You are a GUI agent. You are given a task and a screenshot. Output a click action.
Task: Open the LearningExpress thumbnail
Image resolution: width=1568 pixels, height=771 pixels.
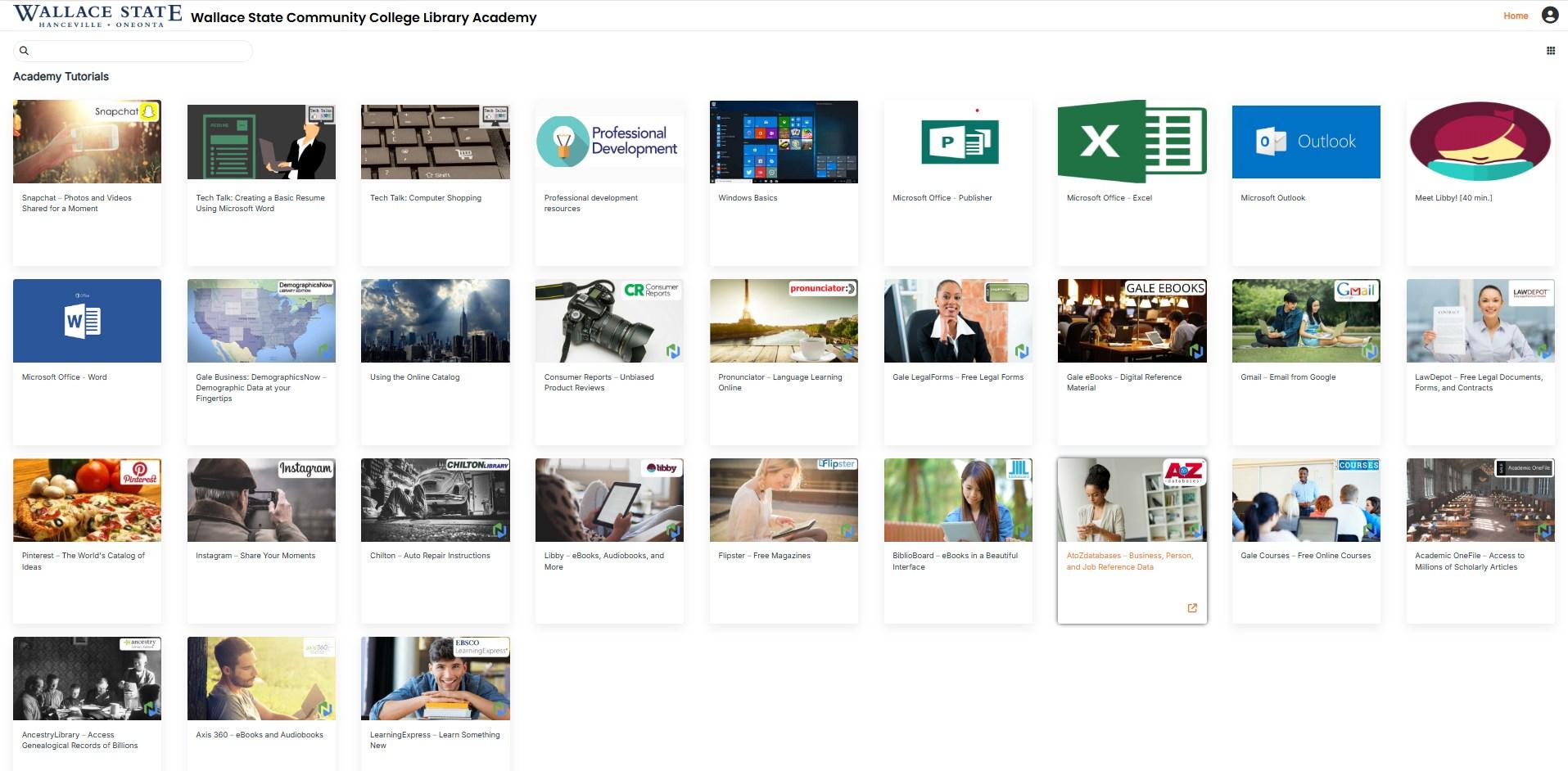click(x=436, y=679)
